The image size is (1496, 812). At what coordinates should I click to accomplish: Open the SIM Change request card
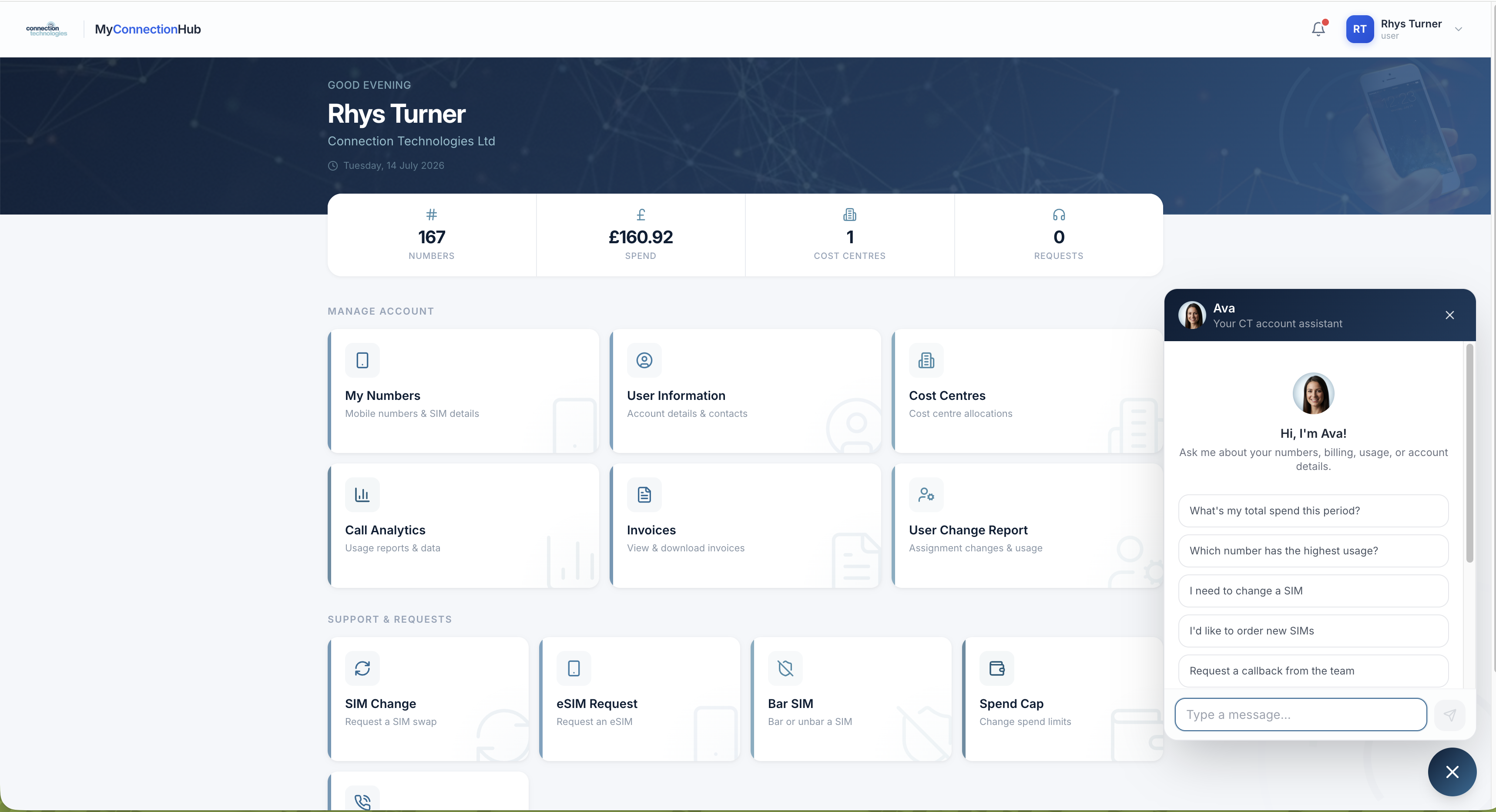click(428, 699)
